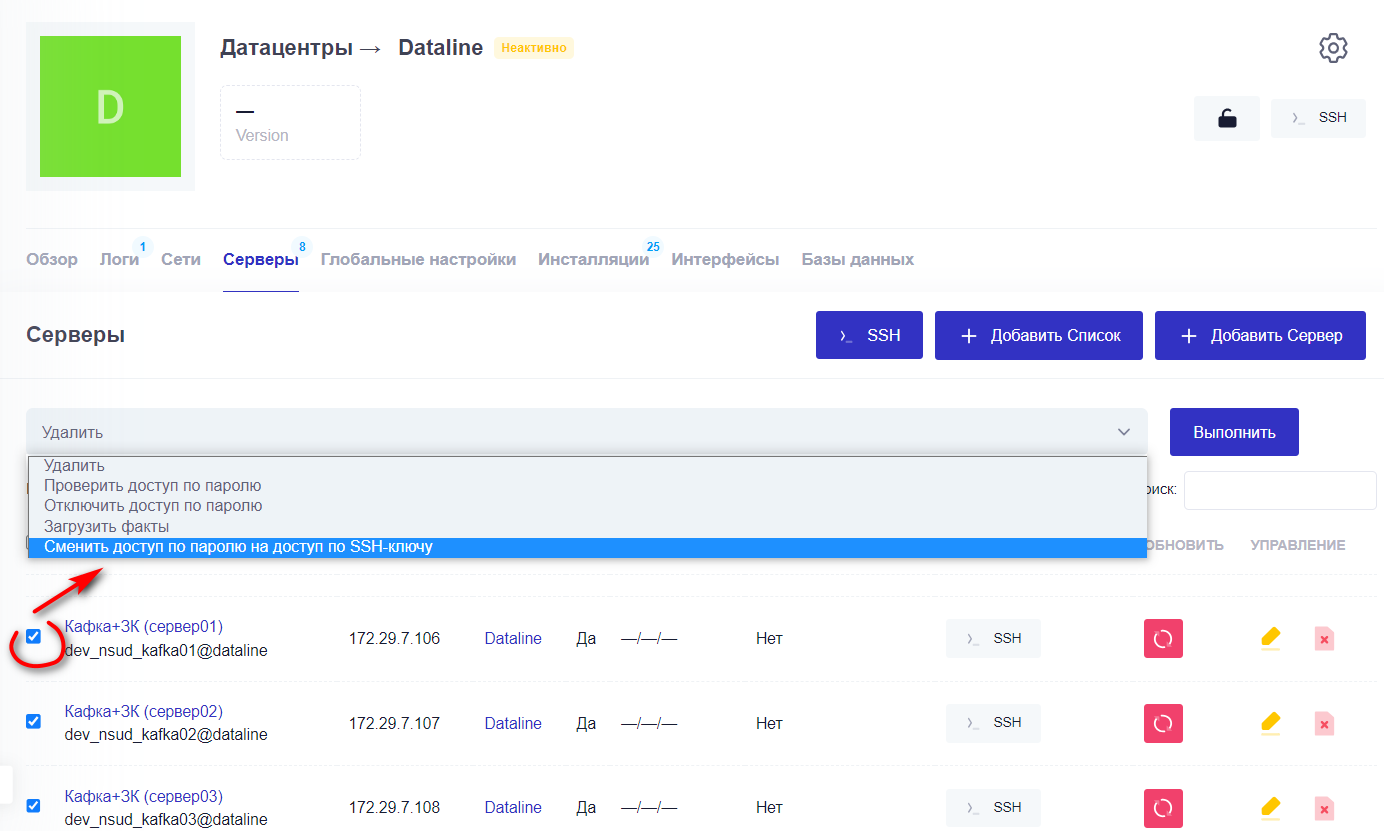Click the refresh icon for сервер02
This screenshot has width=1384, height=831.
[1163, 722]
